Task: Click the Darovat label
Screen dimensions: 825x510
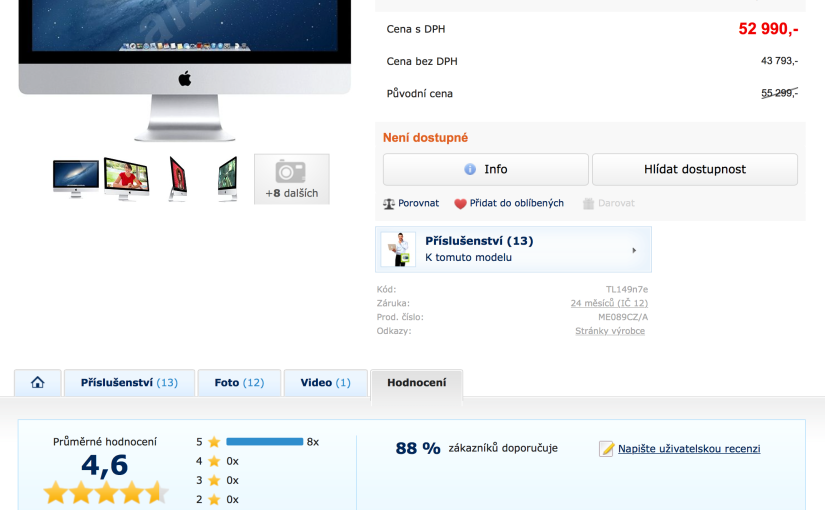Action: click(616, 203)
